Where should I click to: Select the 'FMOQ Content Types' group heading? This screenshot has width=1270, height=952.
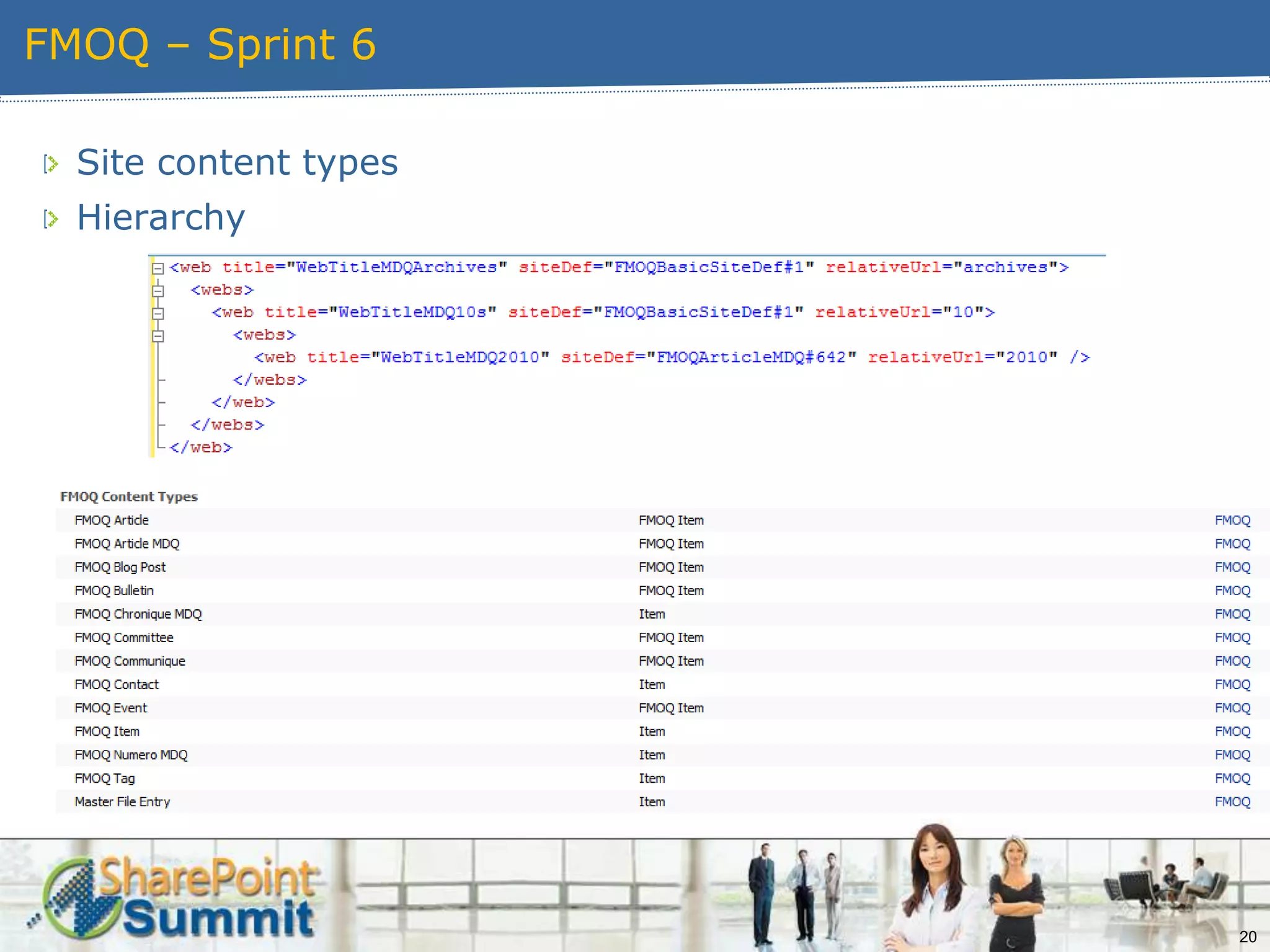129,496
